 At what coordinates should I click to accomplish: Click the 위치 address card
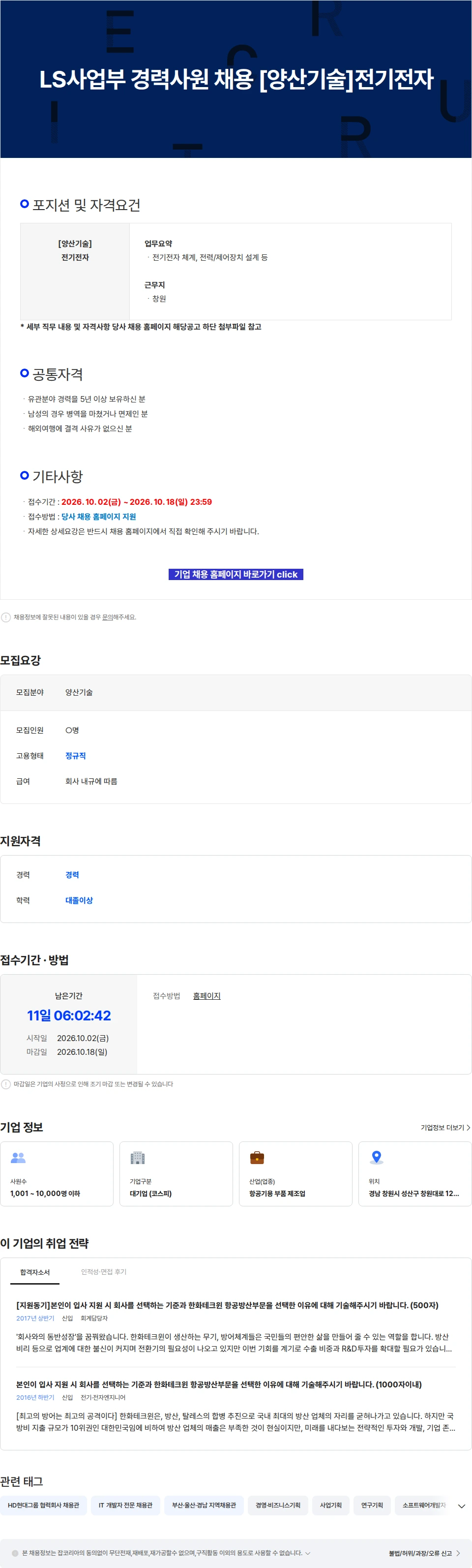pyautogui.click(x=415, y=1173)
